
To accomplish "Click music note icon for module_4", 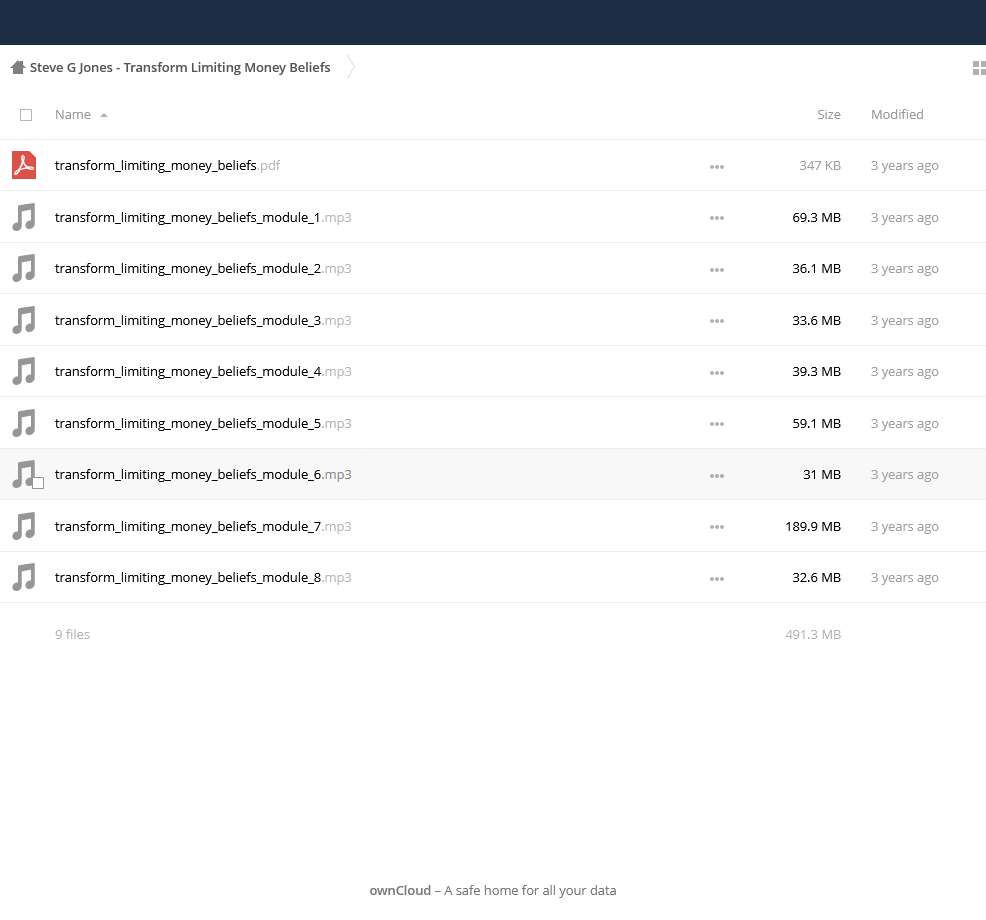I will pyautogui.click(x=24, y=372).
